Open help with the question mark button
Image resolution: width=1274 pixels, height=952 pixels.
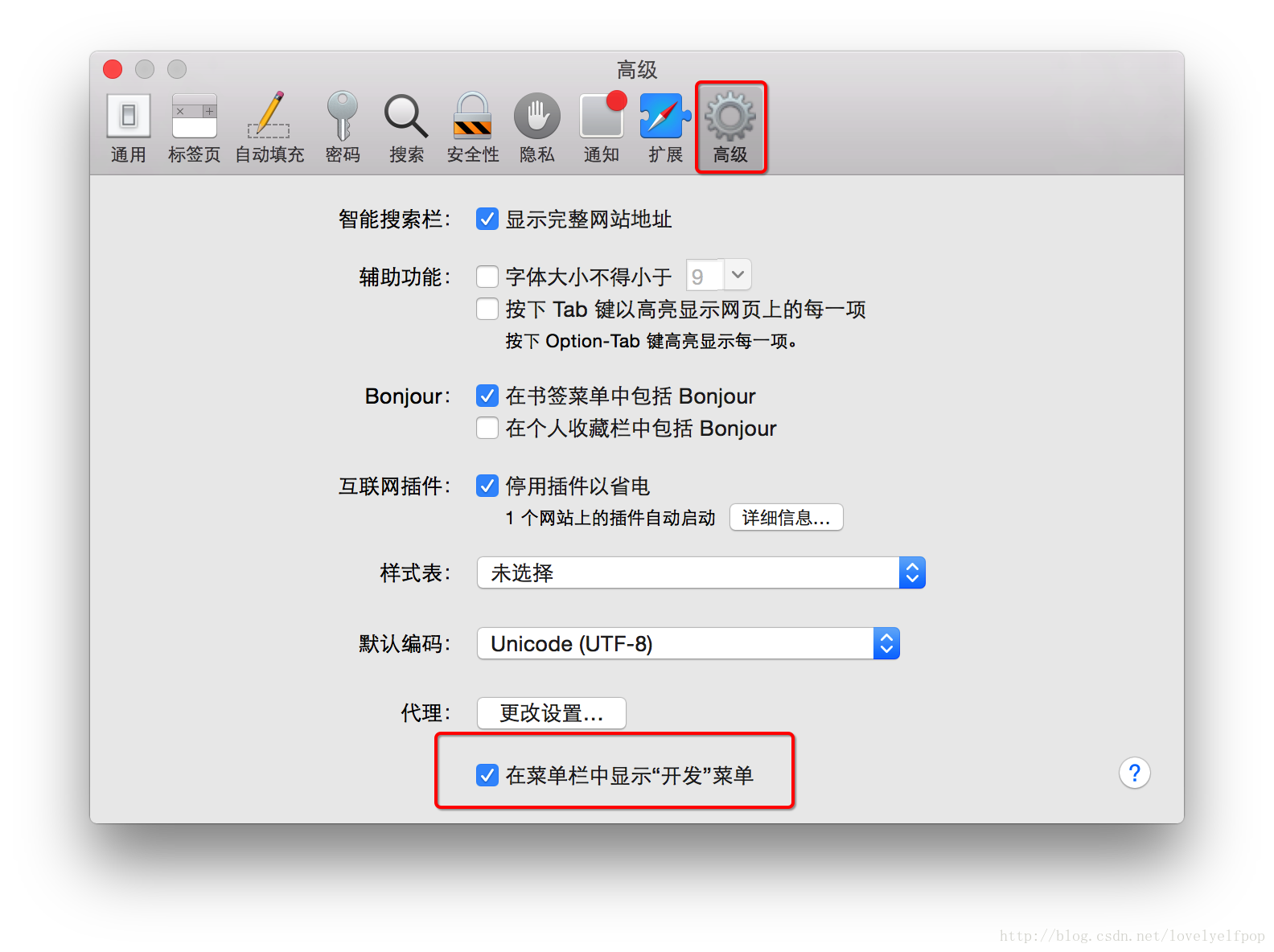pyautogui.click(x=1134, y=773)
